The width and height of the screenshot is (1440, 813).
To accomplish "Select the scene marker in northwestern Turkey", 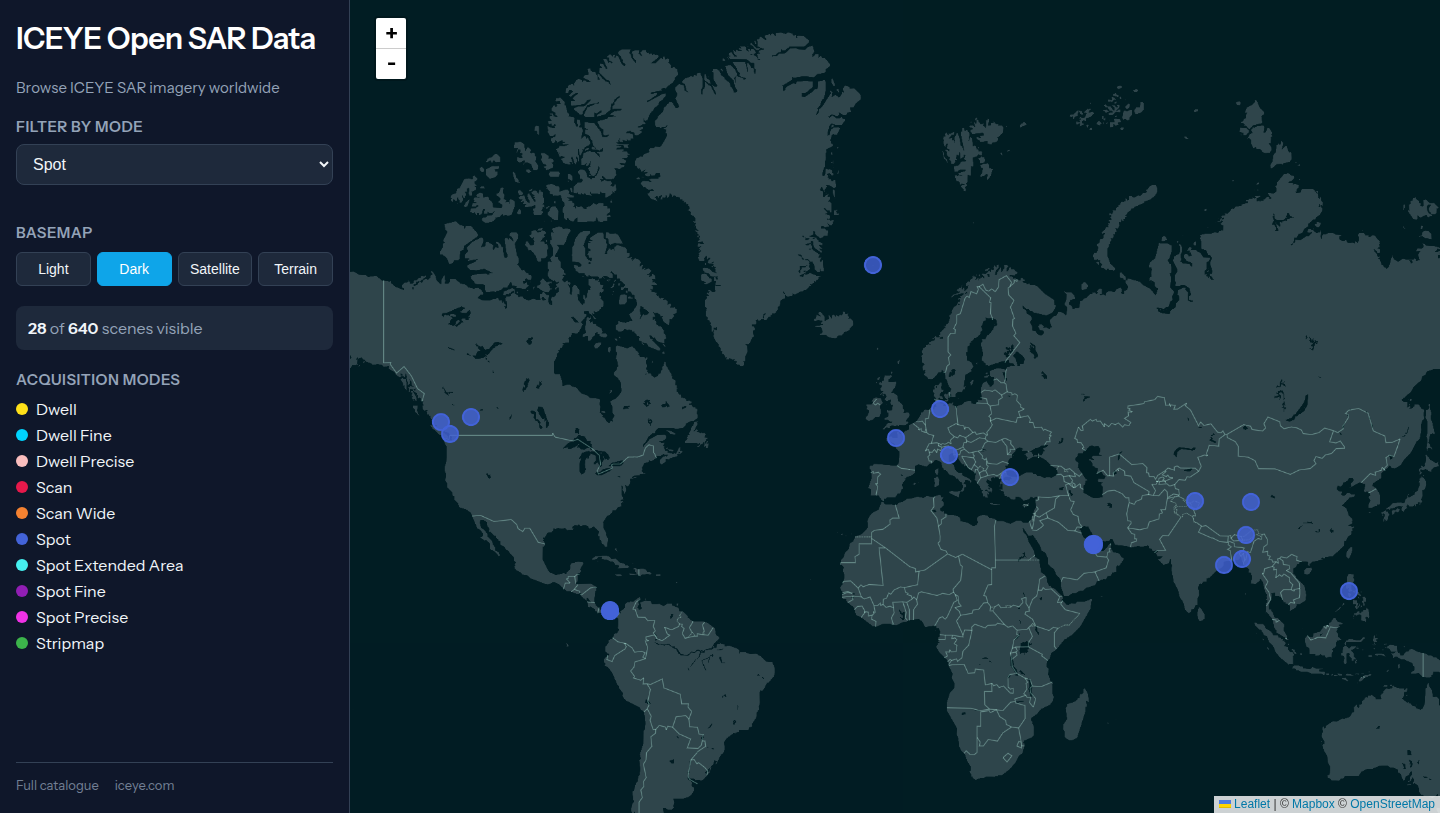I will (x=1010, y=477).
